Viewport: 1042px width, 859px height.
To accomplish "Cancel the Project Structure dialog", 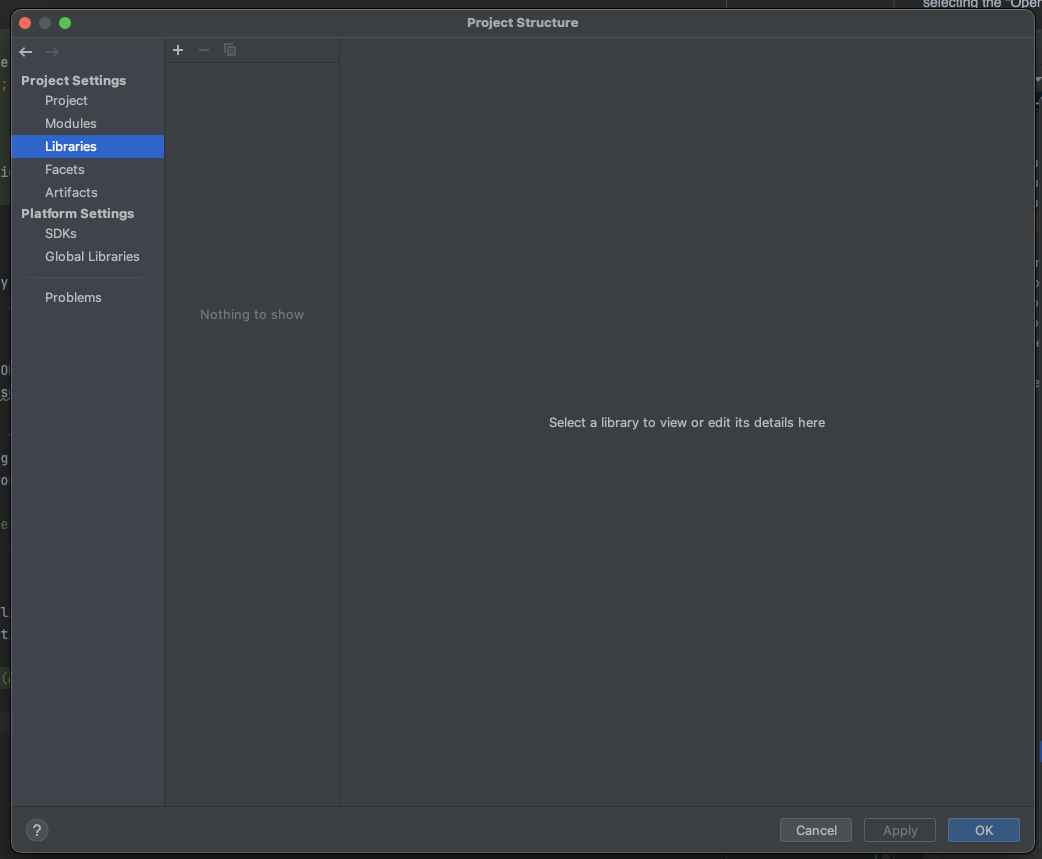I will coord(815,830).
